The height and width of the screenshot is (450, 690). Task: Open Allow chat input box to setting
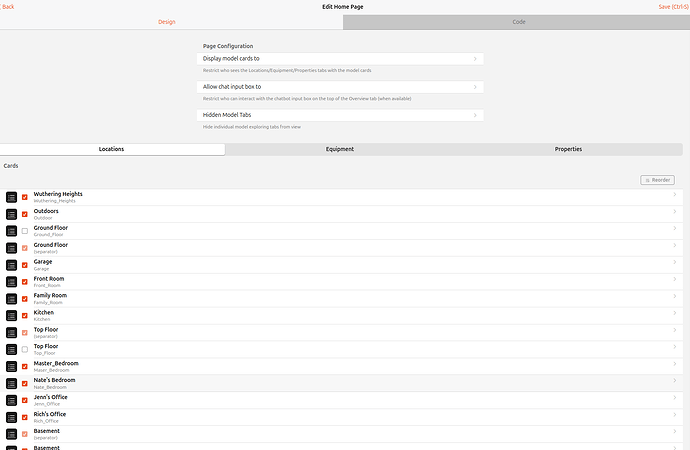(x=342, y=87)
